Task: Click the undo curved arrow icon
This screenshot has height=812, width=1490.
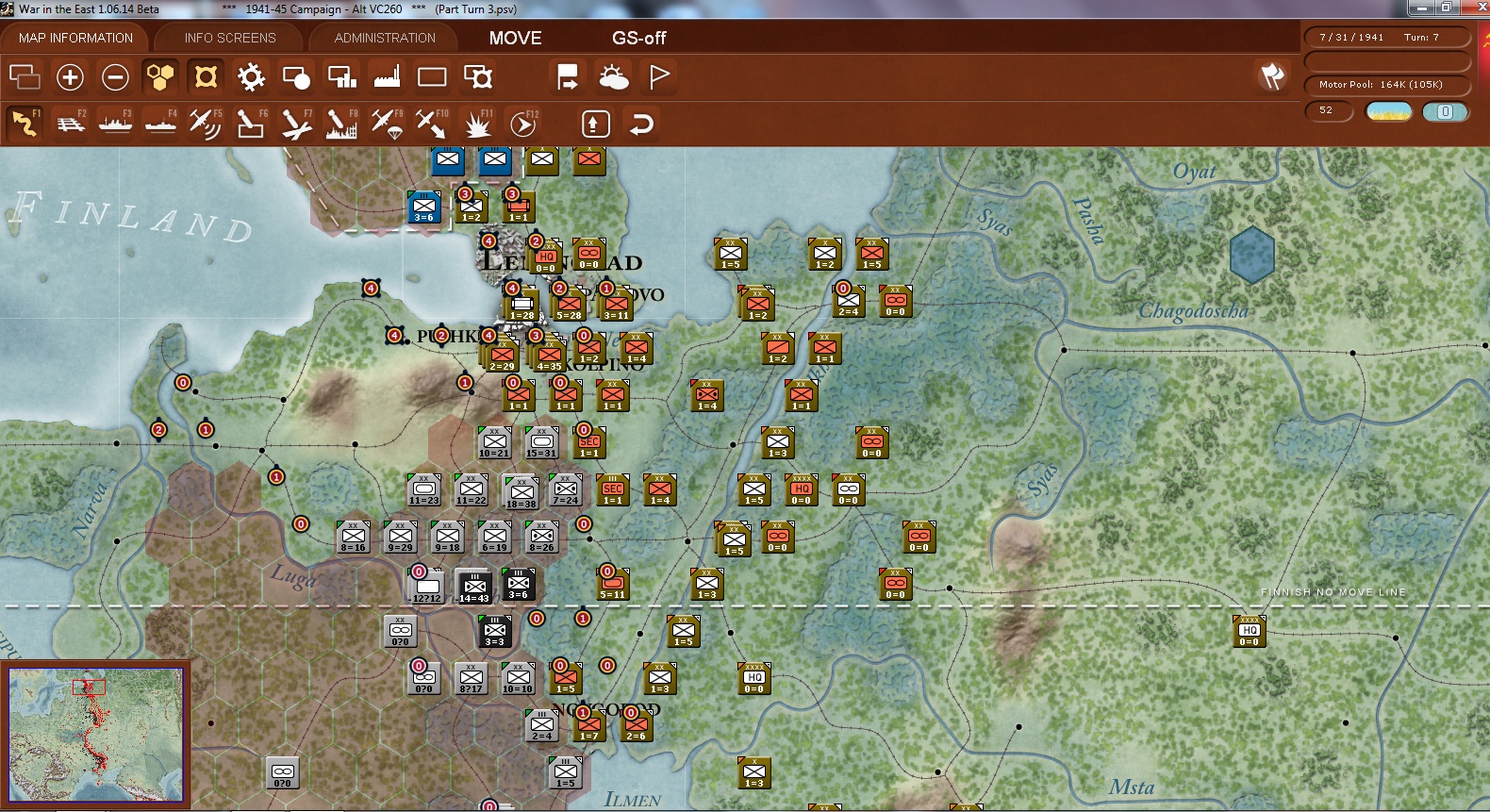Action: (x=641, y=124)
